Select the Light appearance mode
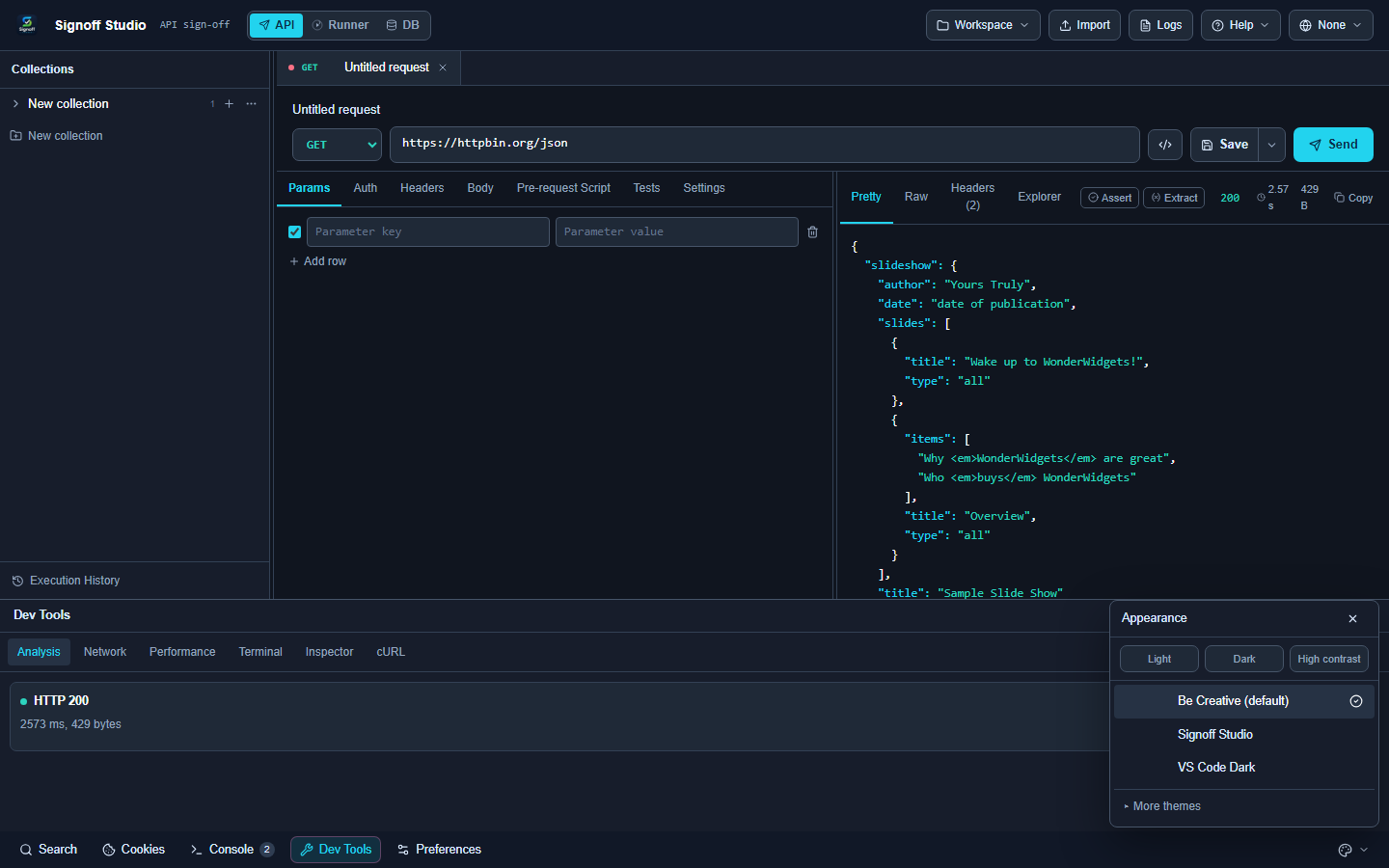Image resolution: width=1389 pixels, height=868 pixels. coord(1159,659)
